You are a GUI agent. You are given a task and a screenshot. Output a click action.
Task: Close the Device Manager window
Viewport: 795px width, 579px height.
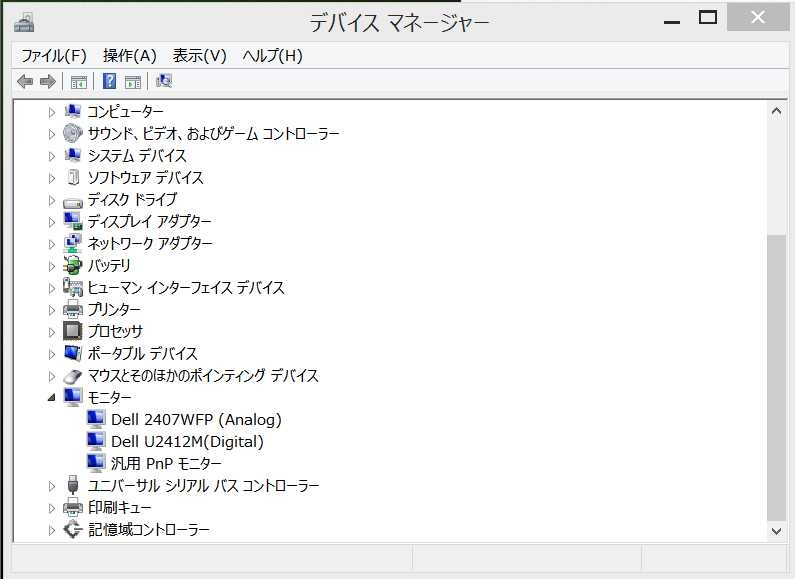pyautogui.click(x=758, y=17)
